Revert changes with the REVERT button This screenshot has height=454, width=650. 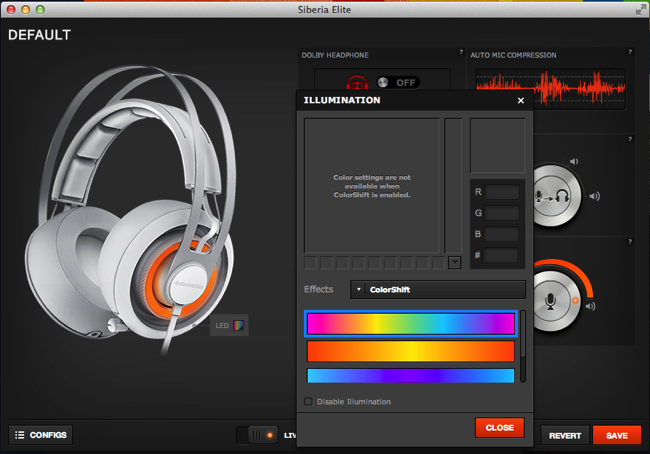[565, 435]
